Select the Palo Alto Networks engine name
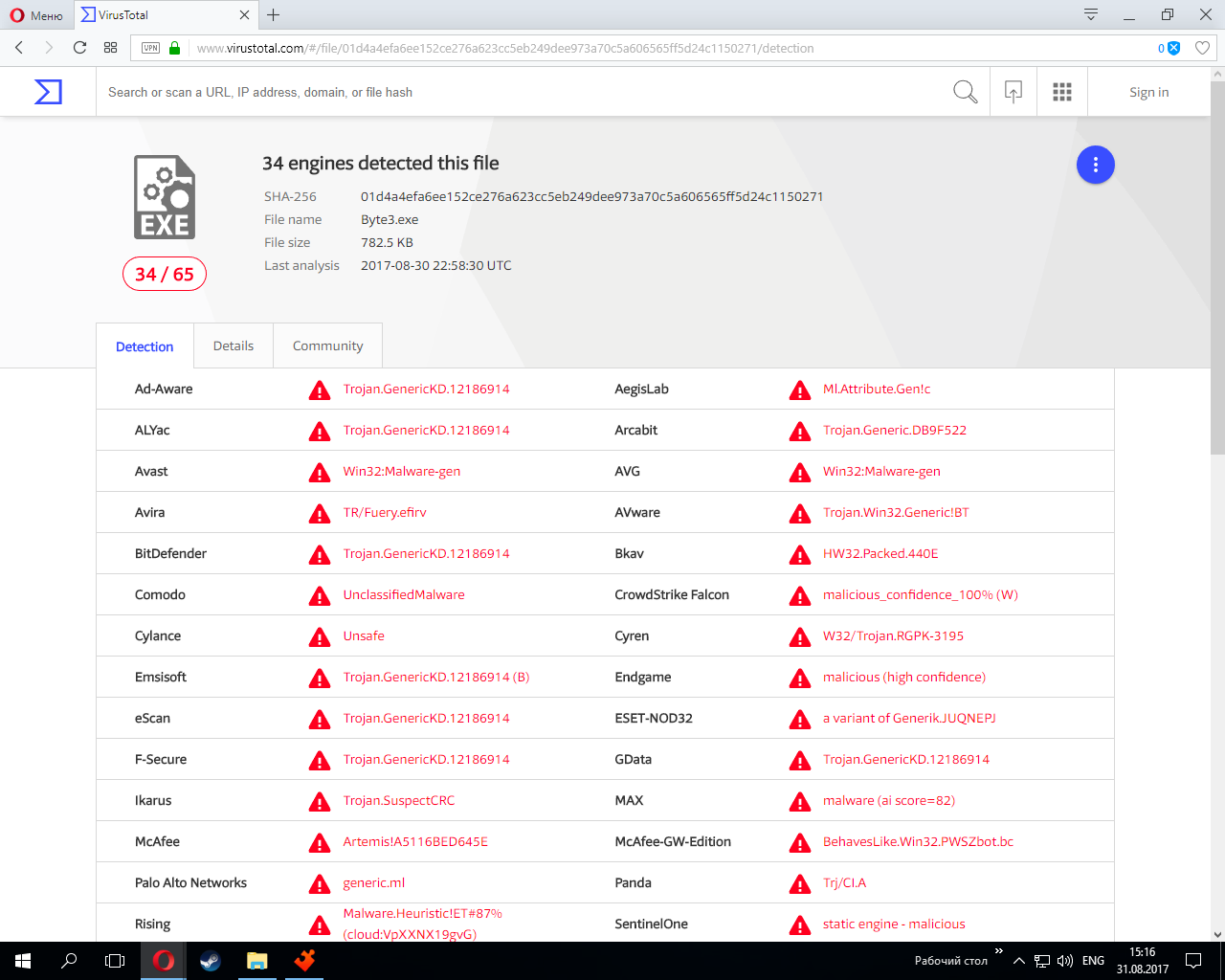 190,882
